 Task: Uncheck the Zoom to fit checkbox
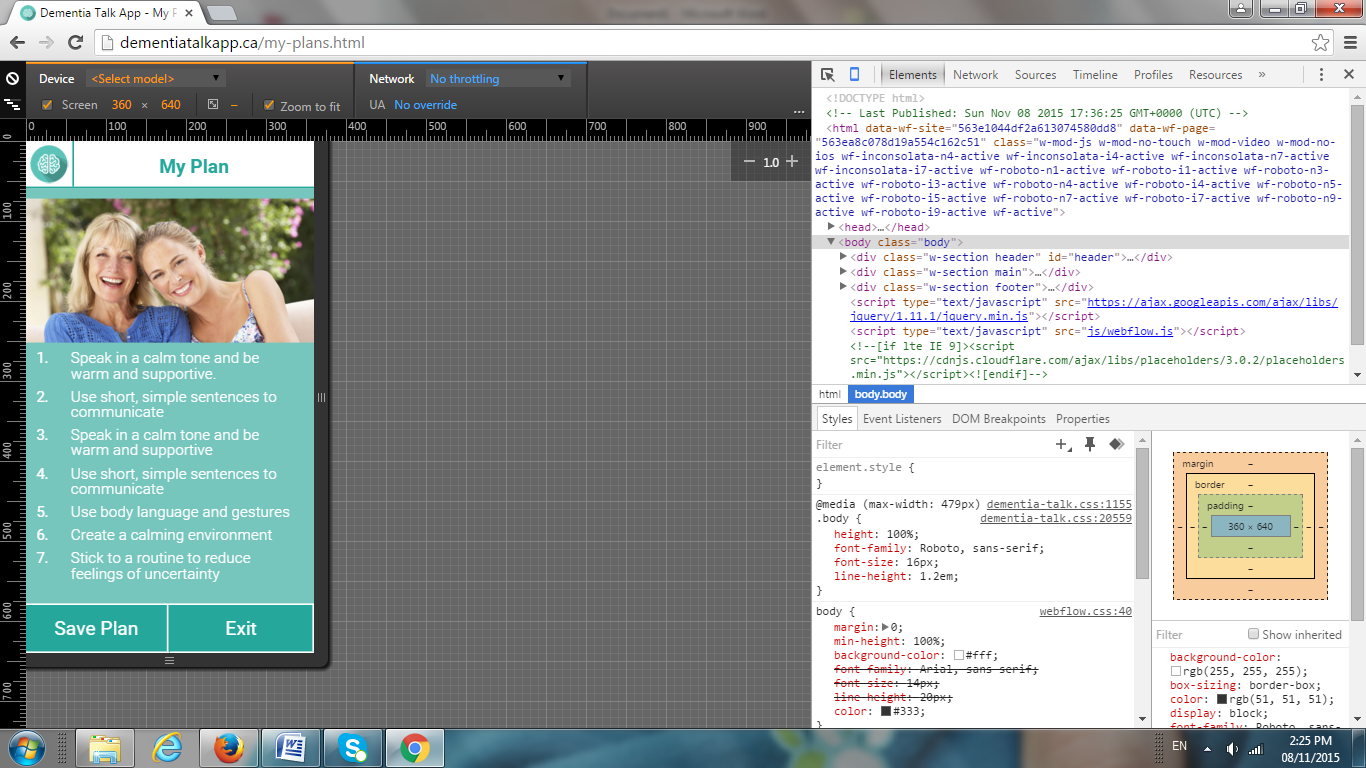click(269, 105)
